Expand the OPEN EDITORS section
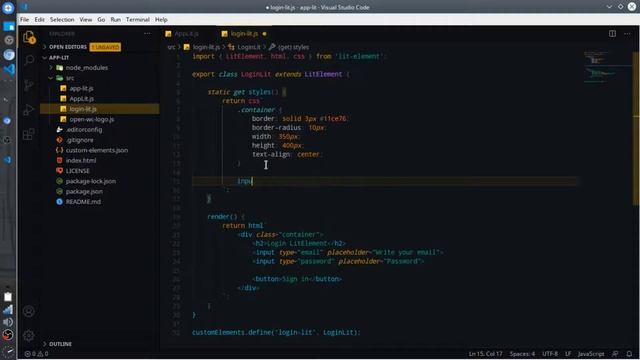 [x=68, y=47]
